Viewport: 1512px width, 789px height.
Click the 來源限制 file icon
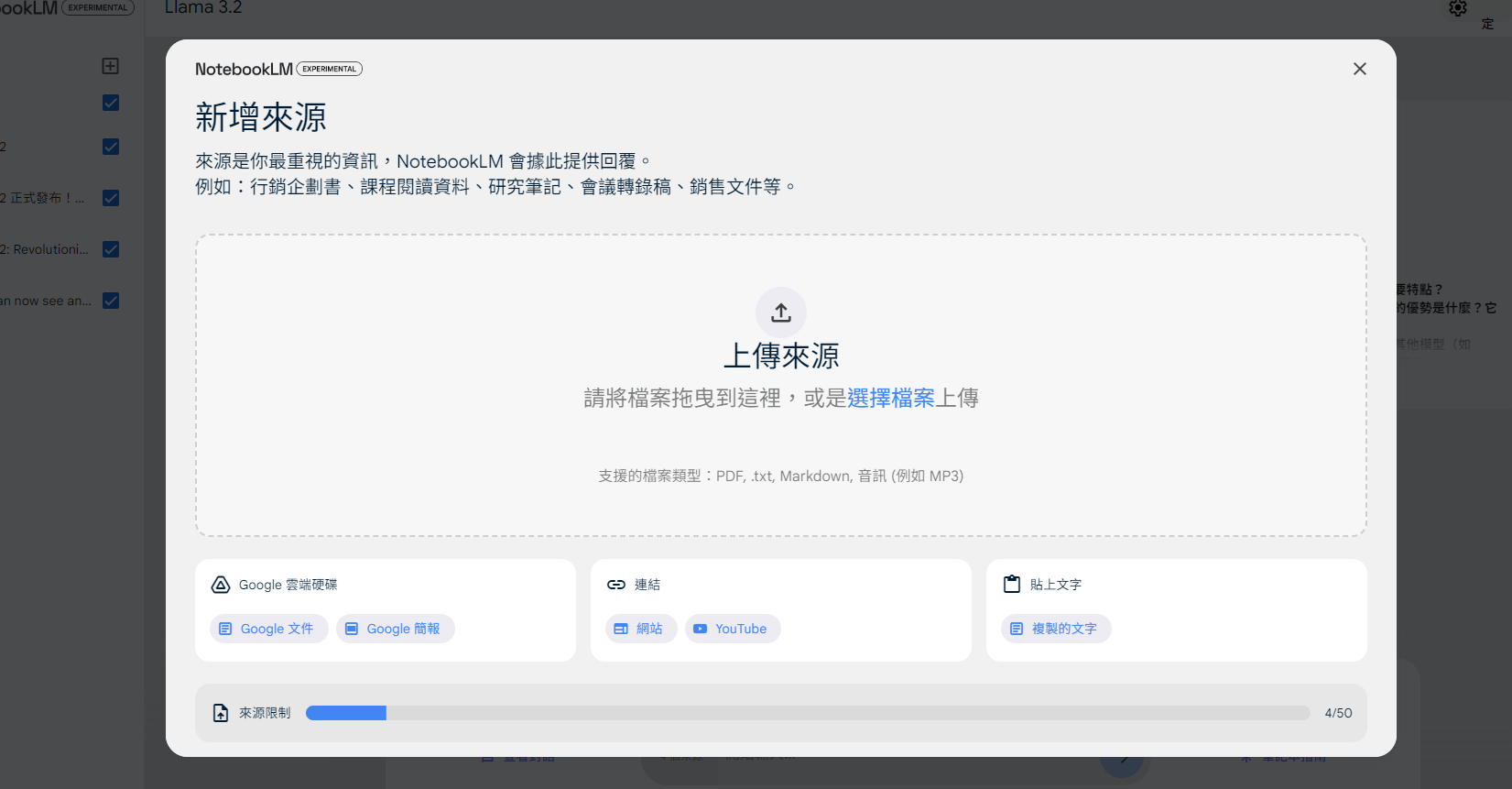point(221,713)
